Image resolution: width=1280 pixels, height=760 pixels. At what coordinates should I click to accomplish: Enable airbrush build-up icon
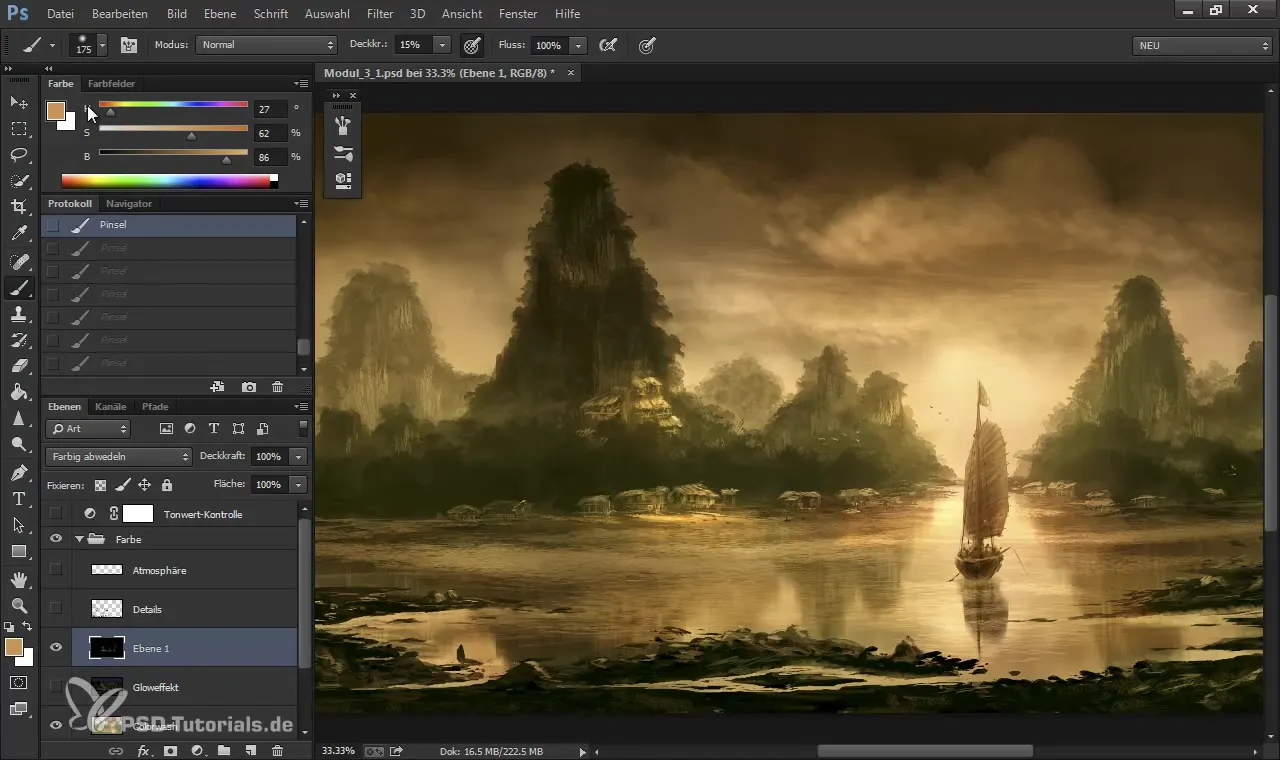[x=606, y=45]
